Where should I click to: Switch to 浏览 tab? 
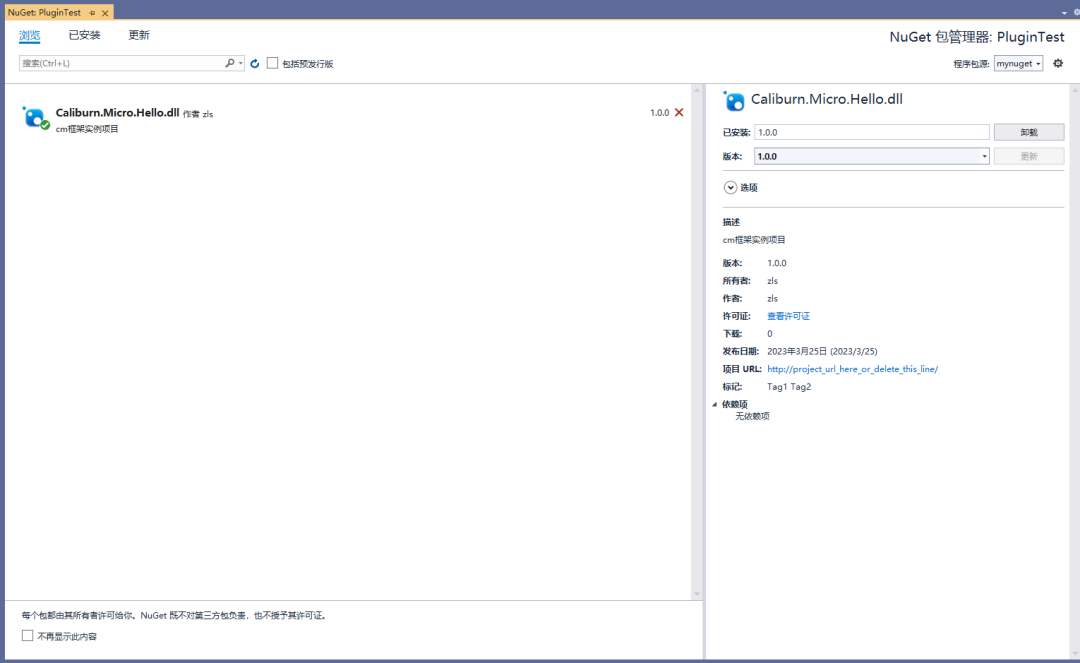pos(30,35)
